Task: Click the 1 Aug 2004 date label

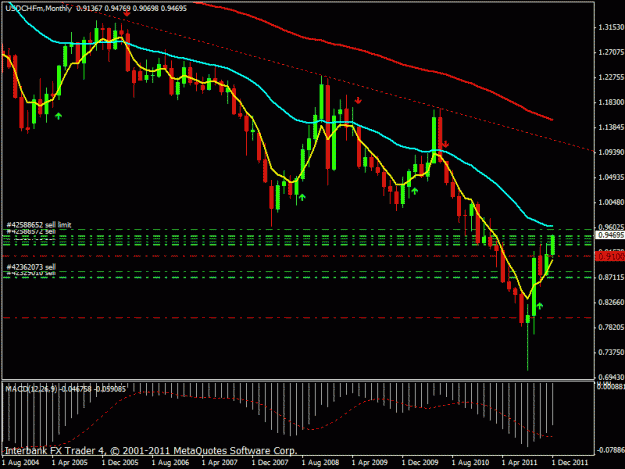Action: 21,463
